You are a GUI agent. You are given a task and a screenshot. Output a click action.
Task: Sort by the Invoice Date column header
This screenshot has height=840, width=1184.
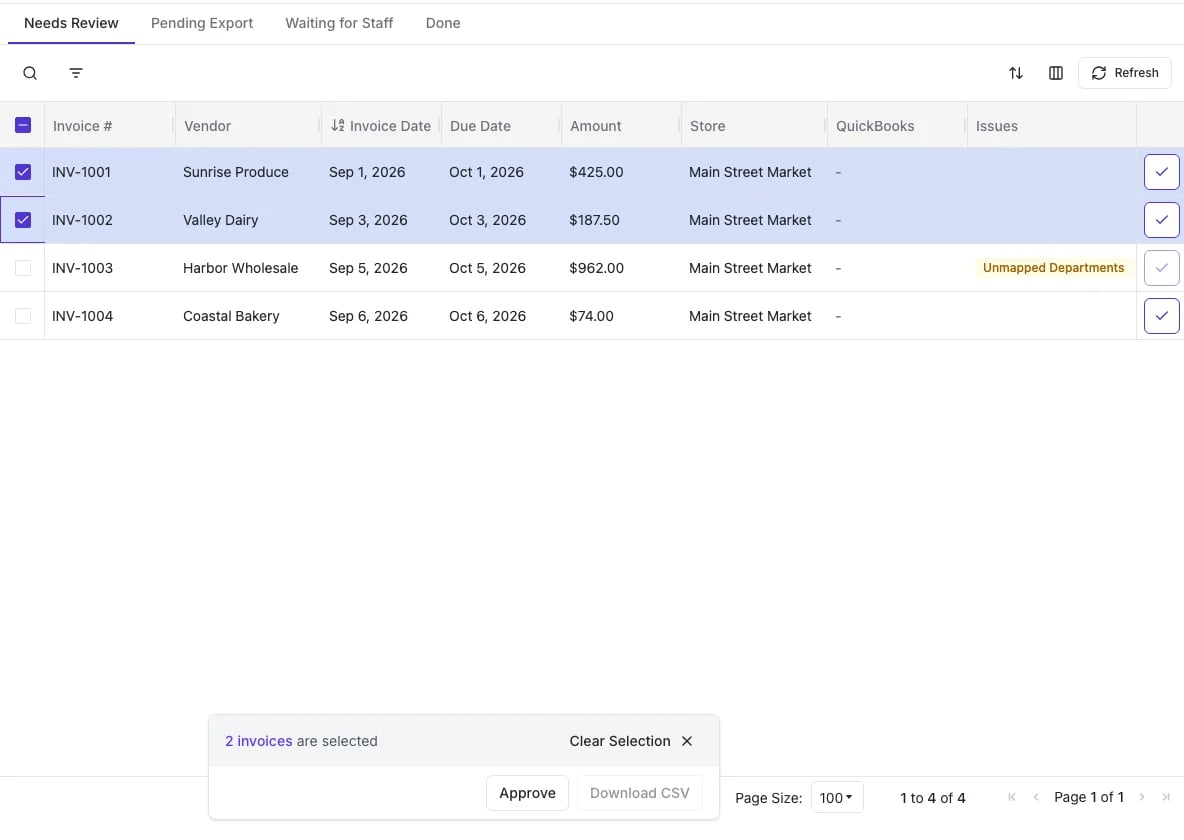coord(381,126)
